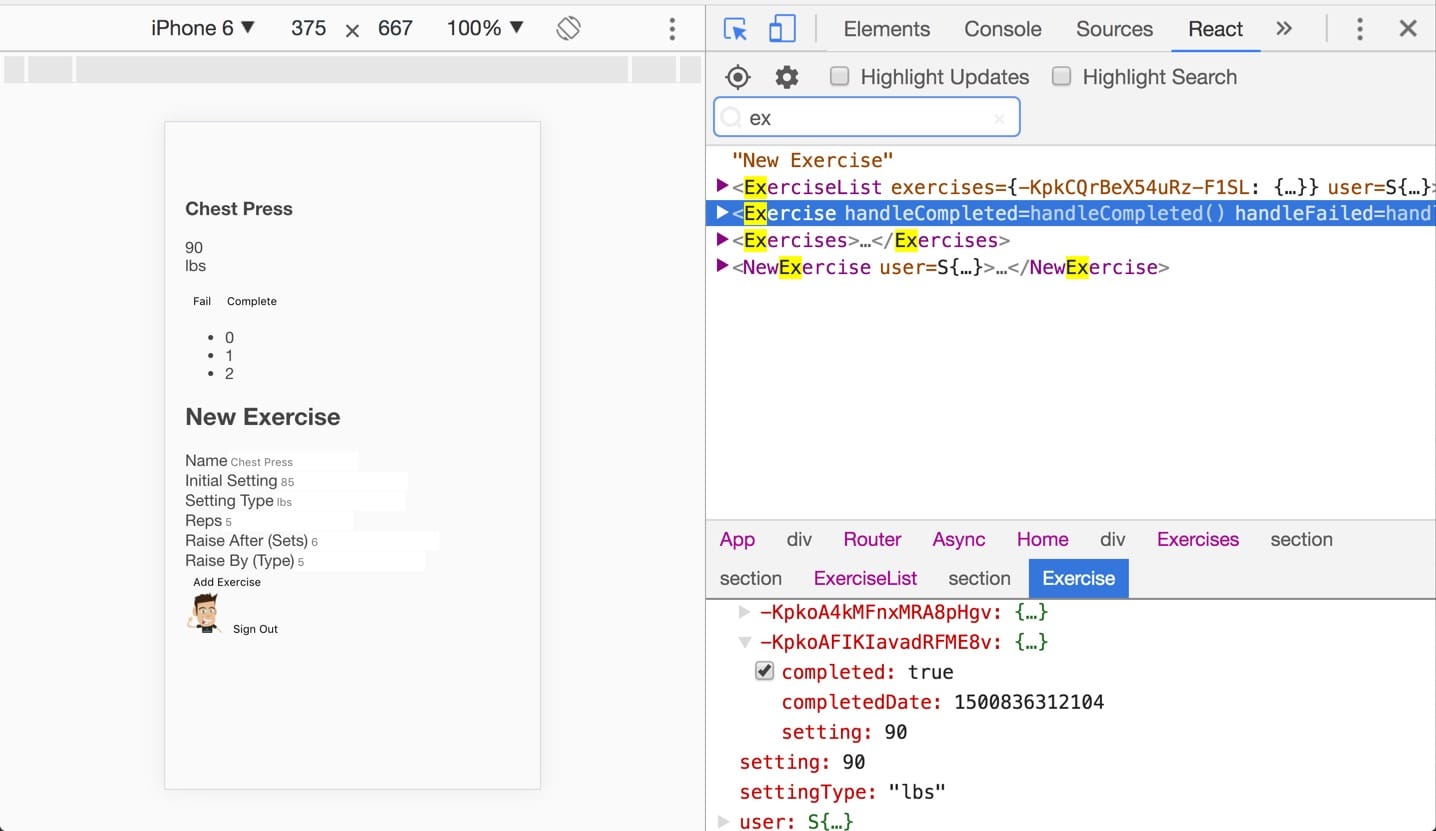
Task: Click the rotate screen orientation icon
Action: click(568, 29)
